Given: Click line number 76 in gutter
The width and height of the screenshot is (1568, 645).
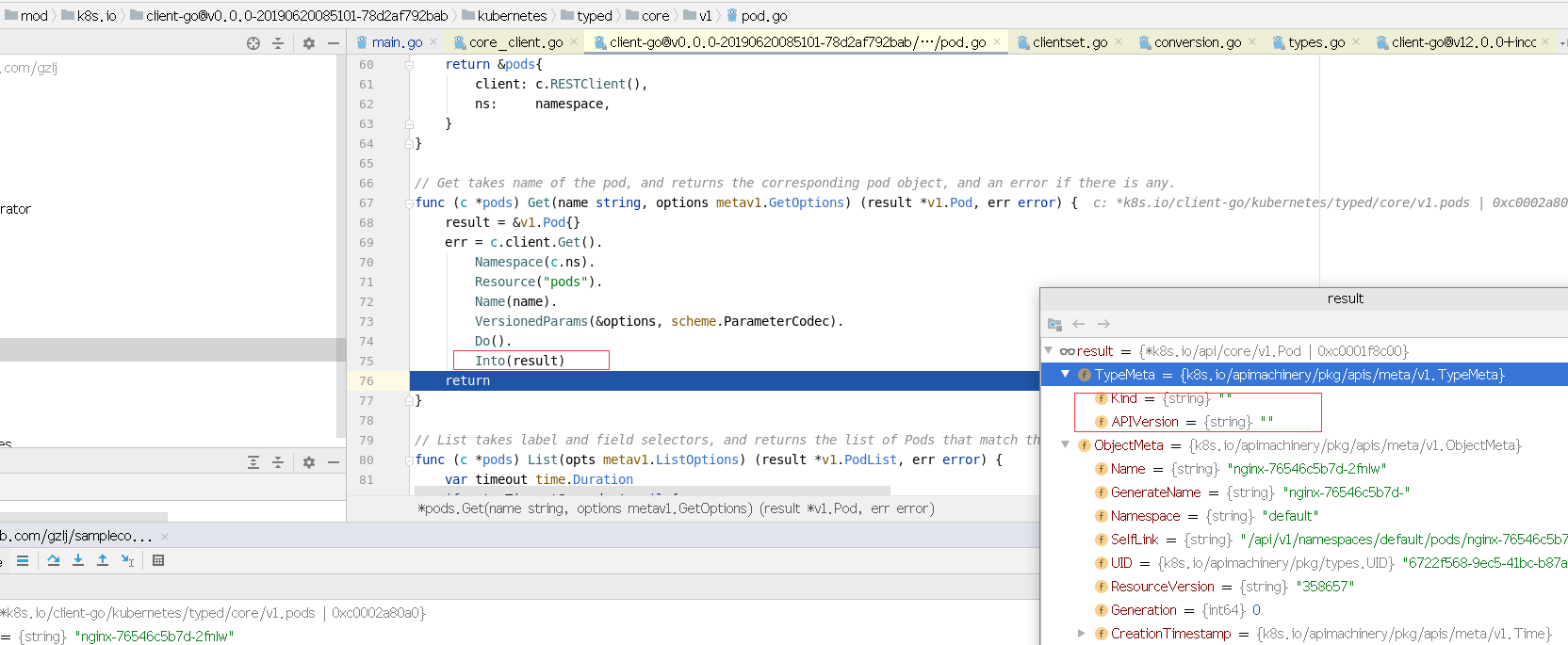Looking at the screenshot, I should [366, 380].
